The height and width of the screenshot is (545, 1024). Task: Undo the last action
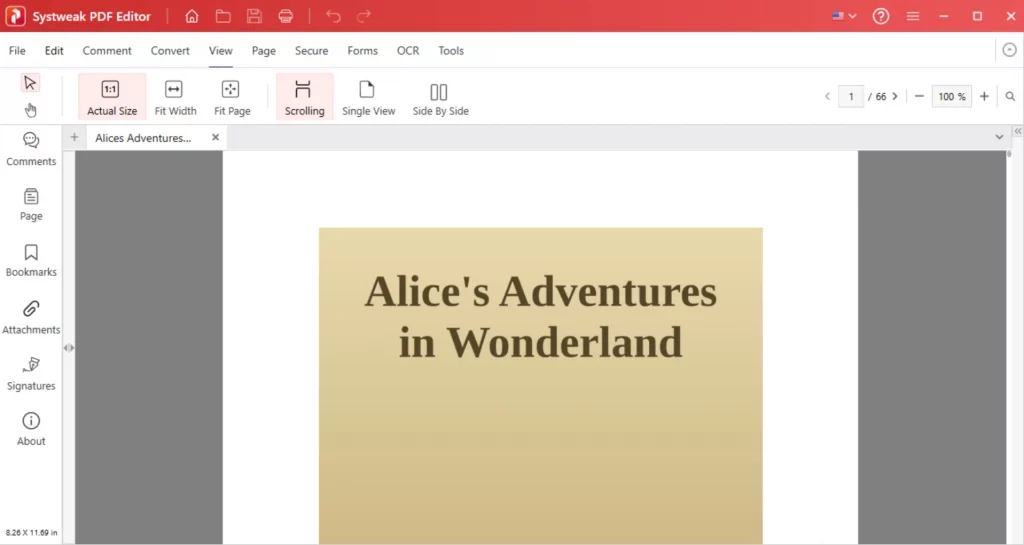click(x=333, y=16)
